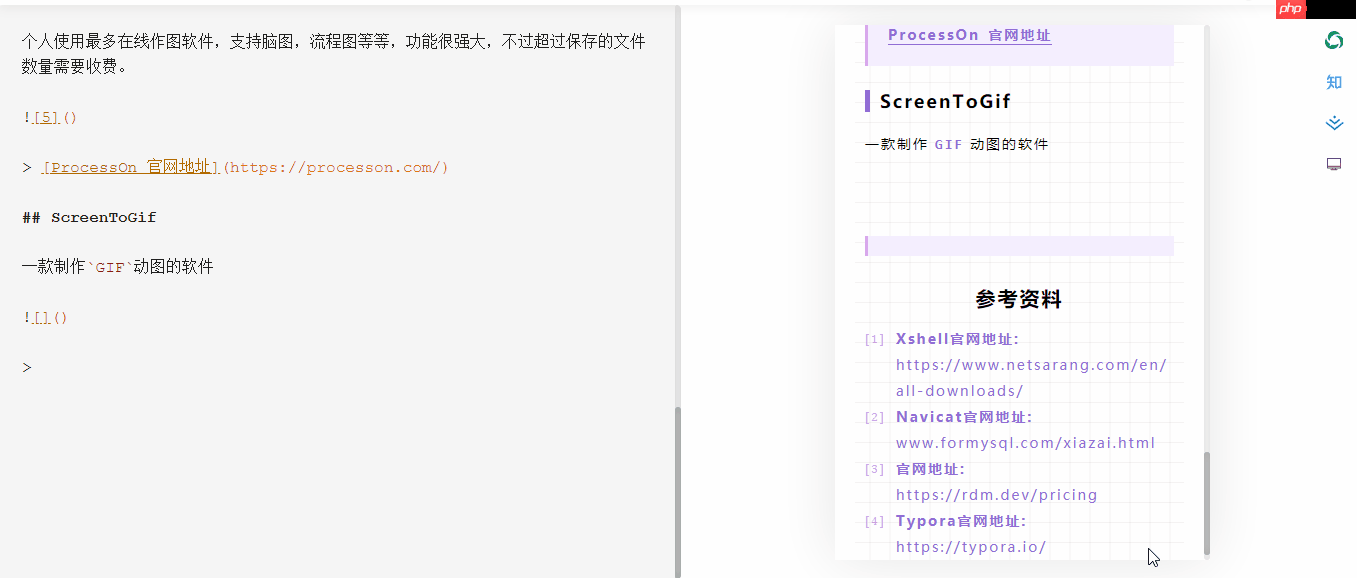The width and height of the screenshot is (1357, 578).
Task: Open the Typora.io link
Action: point(971,547)
